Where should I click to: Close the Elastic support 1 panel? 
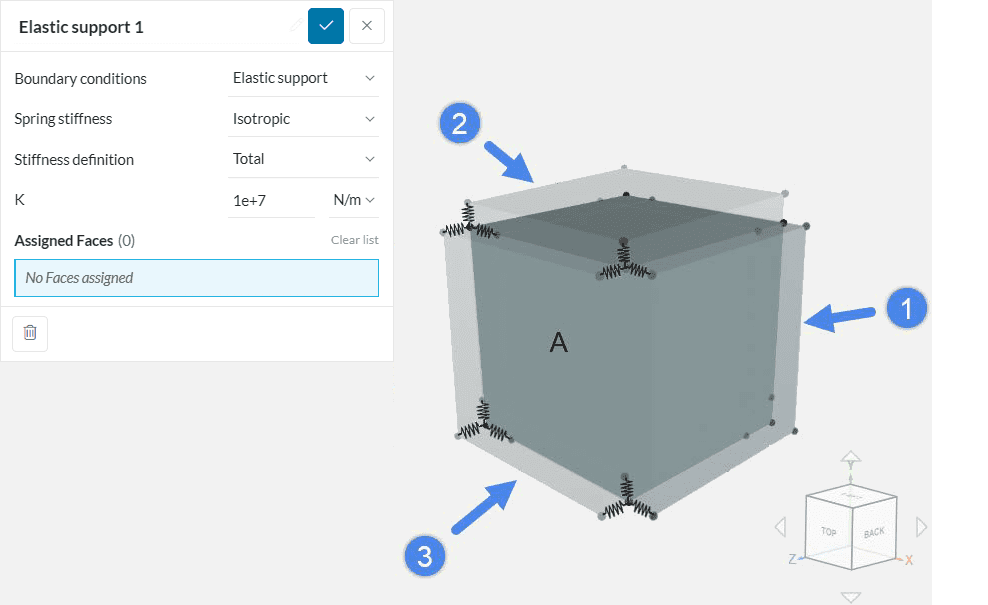(366, 26)
